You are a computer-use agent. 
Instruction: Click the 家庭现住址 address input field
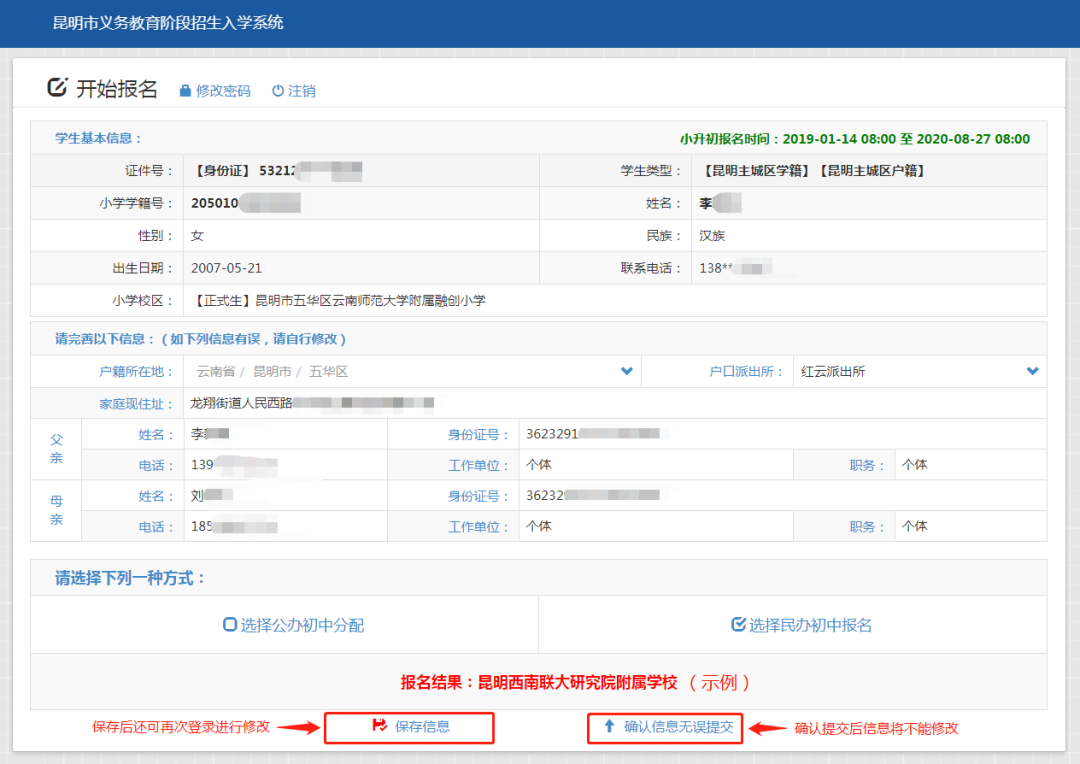pos(615,403)
